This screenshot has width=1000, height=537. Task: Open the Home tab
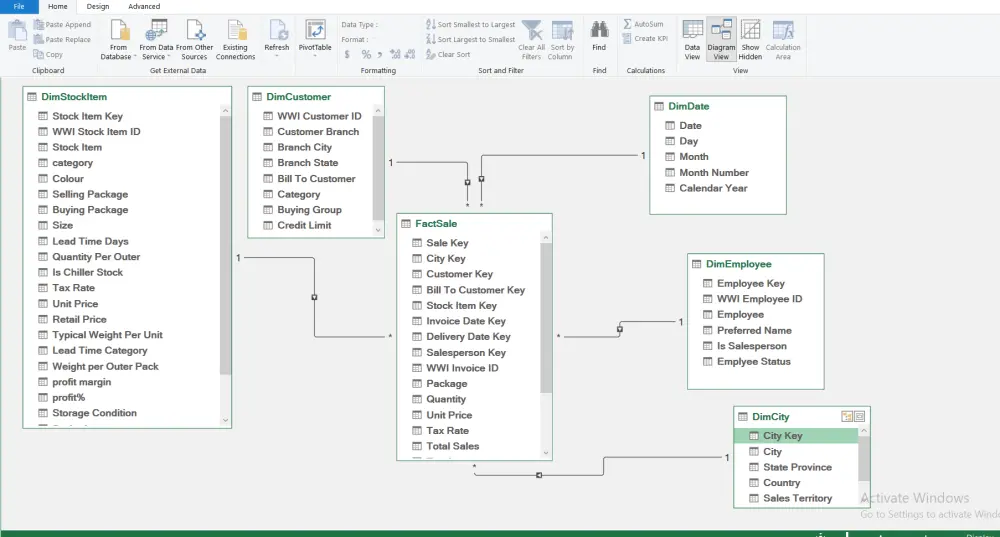[57, 6]
